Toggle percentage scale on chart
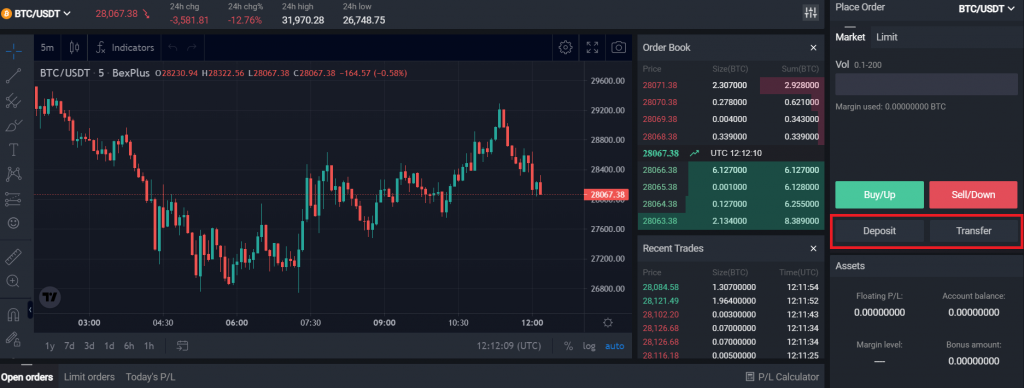This screenshot has height=388, width=1024. click(x=568, y=346)
